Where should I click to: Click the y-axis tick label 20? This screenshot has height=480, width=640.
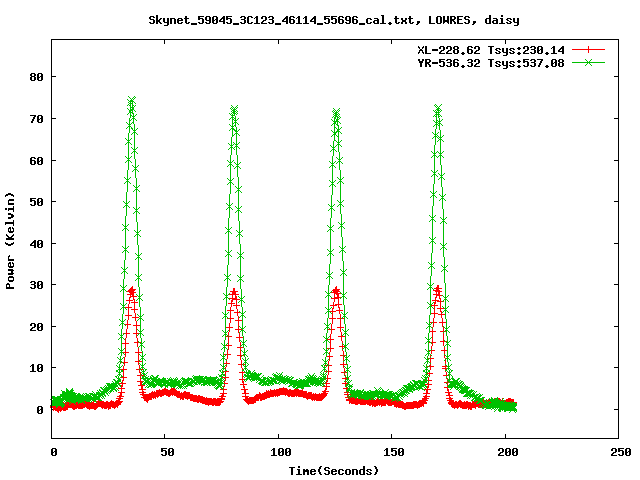pyautogui.click(x=36, y=327)
